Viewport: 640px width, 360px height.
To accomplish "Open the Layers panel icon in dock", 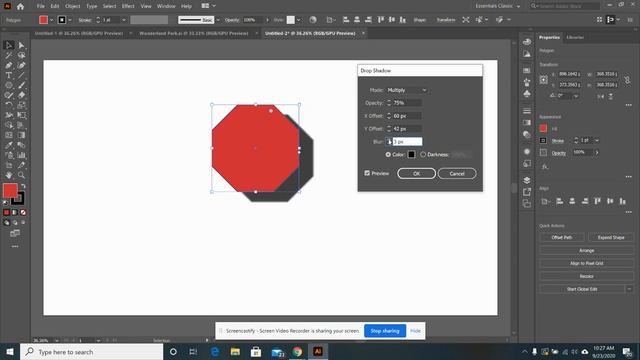I will coord(527,180).
